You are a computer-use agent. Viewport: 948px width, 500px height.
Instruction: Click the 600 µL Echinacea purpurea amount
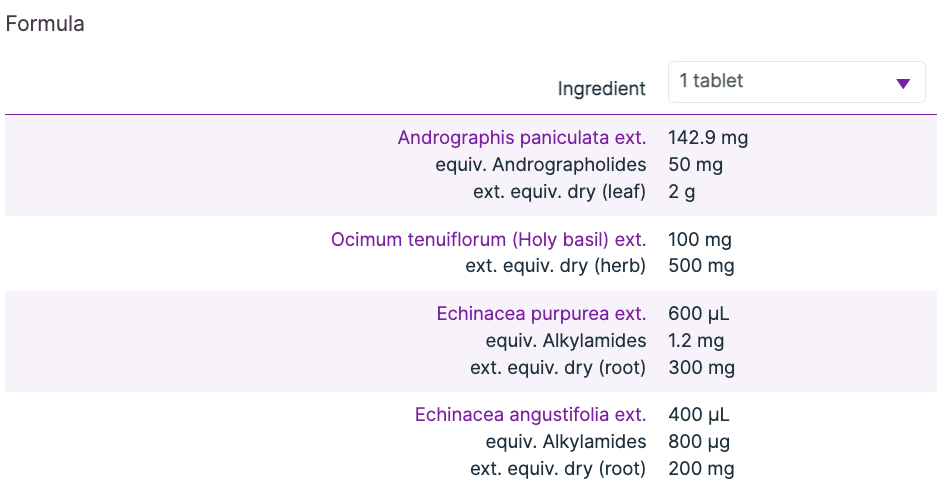click(698, 314)
